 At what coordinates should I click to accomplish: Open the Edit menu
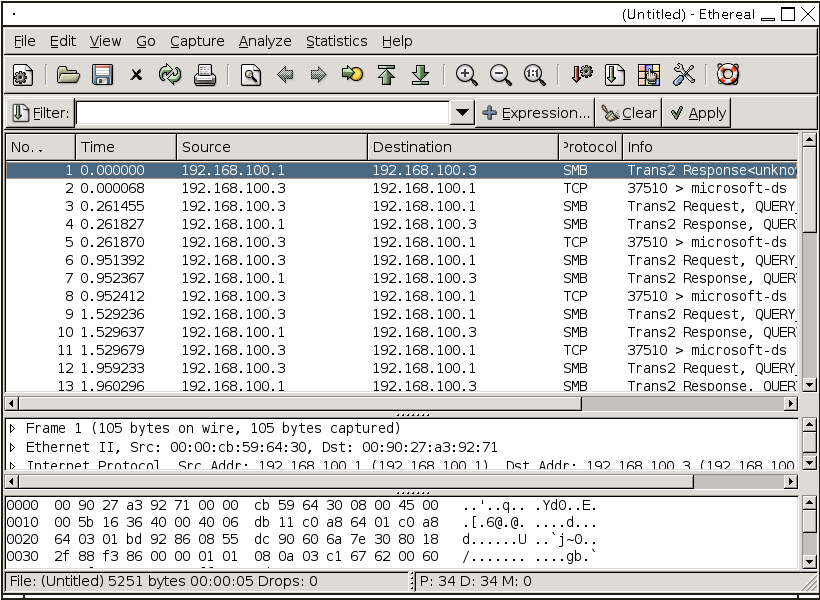click(x=63, y=41)
